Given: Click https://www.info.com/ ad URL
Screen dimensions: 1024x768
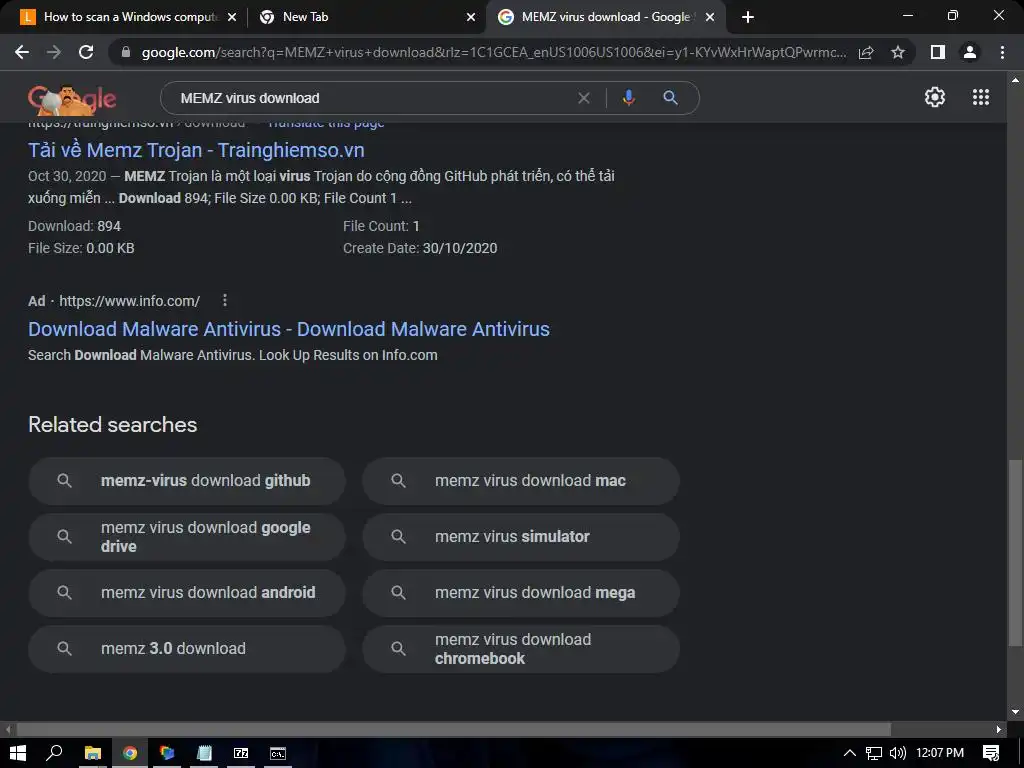Looking at the screenshot, I should tap(129, 301).
